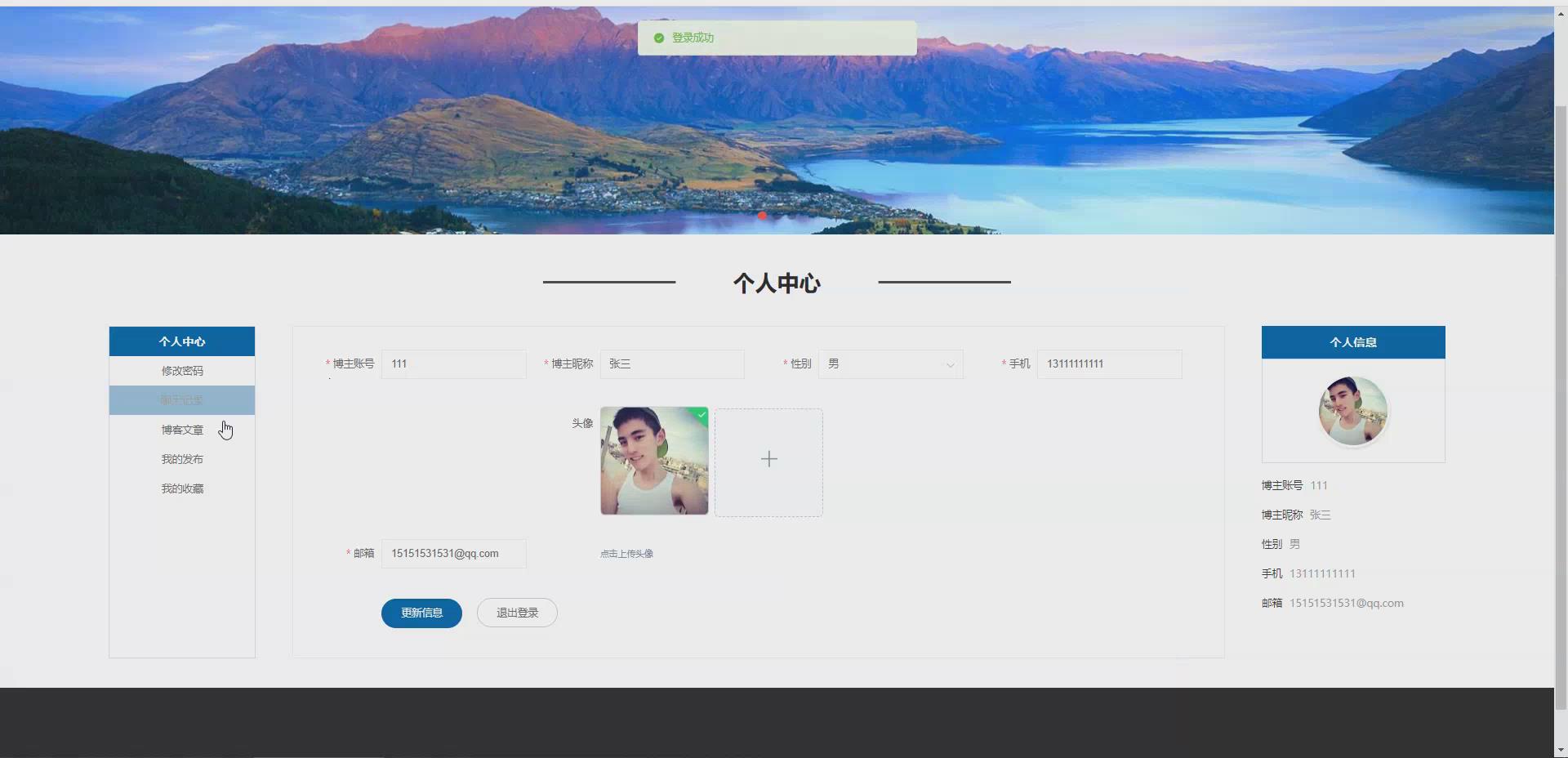Click the 更新信息 button
The height and width of the screenshot is (758, 1568).
pos(421,613)
